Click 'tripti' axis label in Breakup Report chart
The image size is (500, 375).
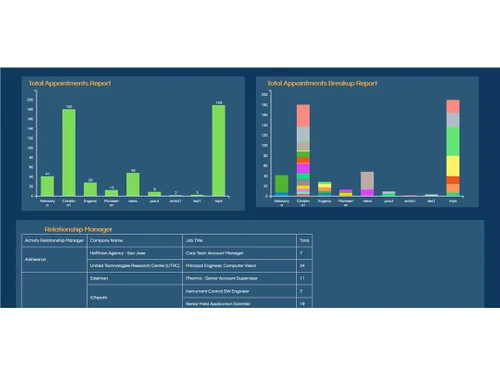coord(453,201)
